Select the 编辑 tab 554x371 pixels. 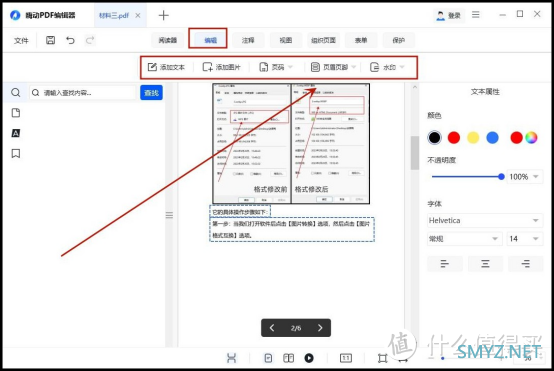[x=210, y=40]
